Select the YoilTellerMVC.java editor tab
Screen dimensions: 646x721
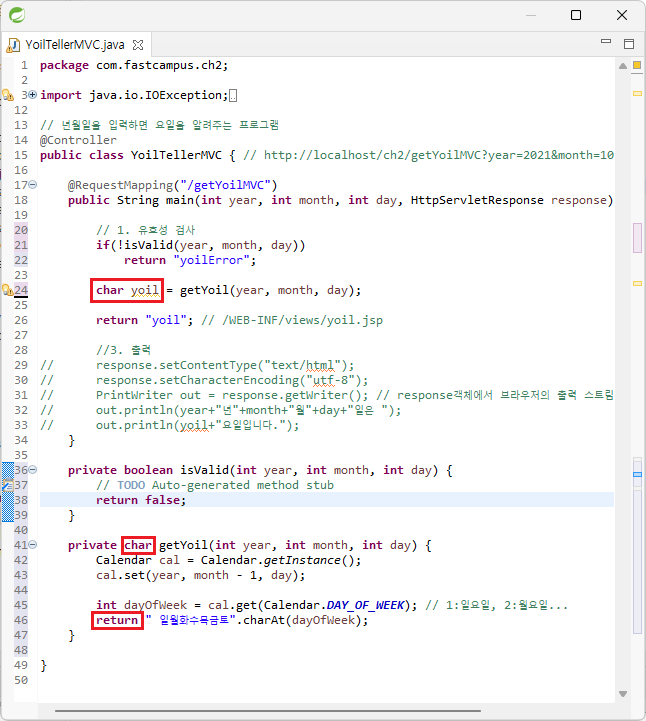click(74, 45)
